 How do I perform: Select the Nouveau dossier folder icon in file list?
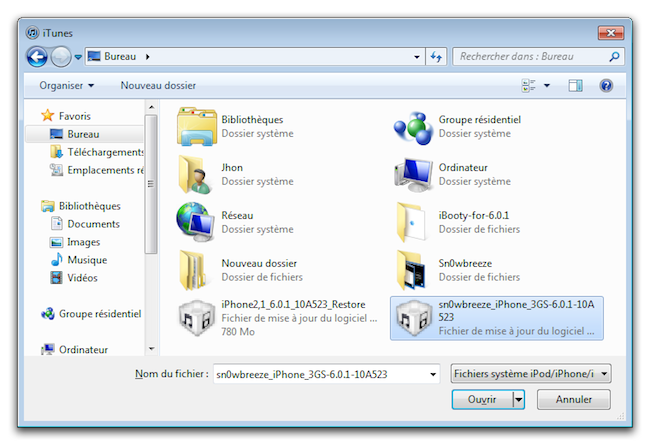click(x=193, y=270)
